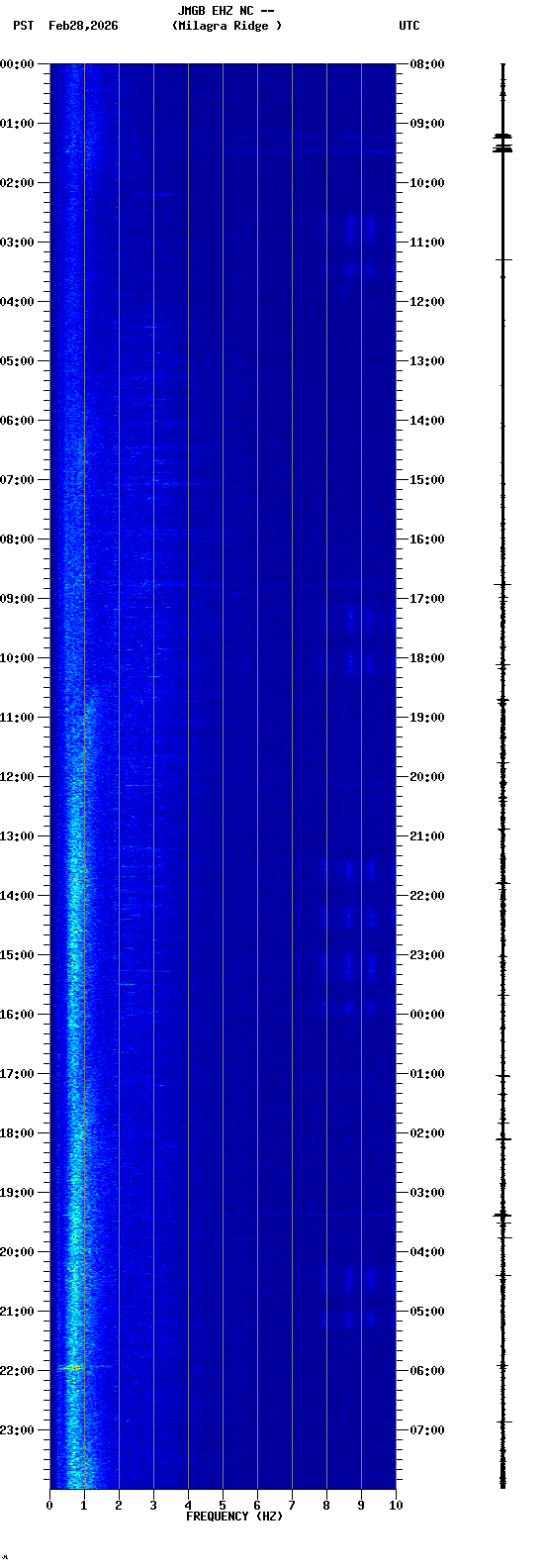Click frequency axis tick '2'
The image size is (546, 1568).
click(119, 1506)
